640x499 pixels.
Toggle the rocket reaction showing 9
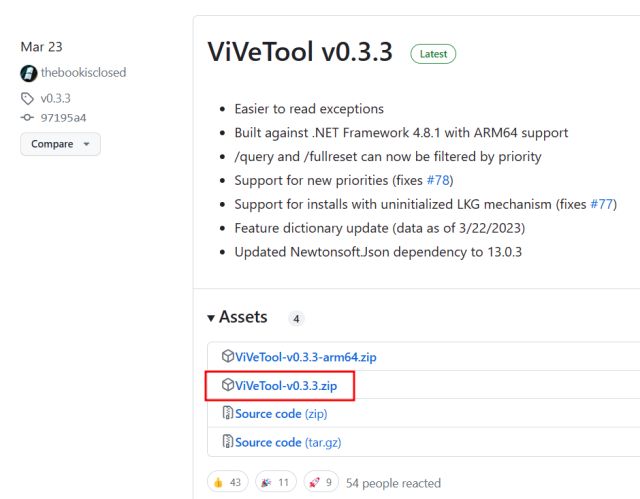pyautogui.click(x=320, y=483)
